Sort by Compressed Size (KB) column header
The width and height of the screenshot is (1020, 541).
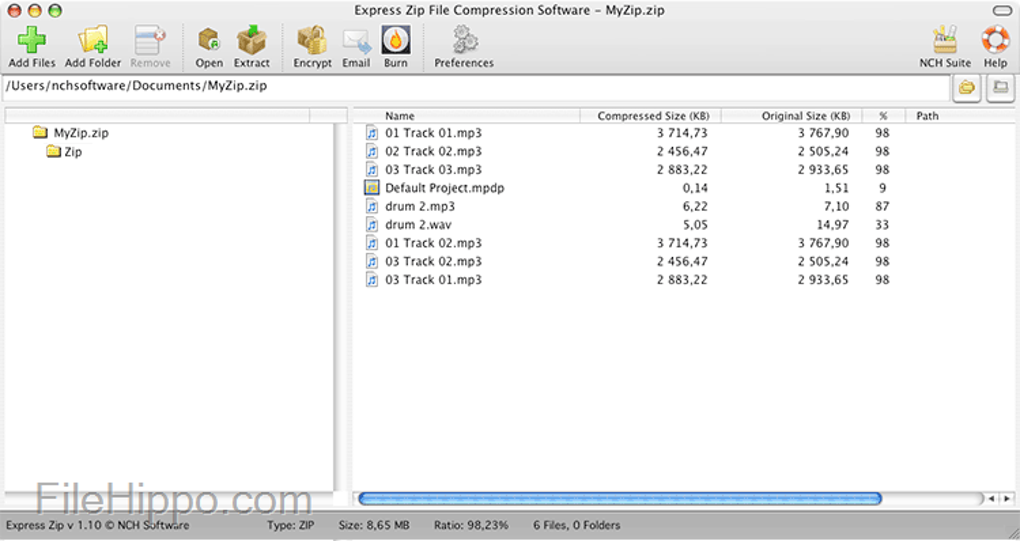[651, 116]
